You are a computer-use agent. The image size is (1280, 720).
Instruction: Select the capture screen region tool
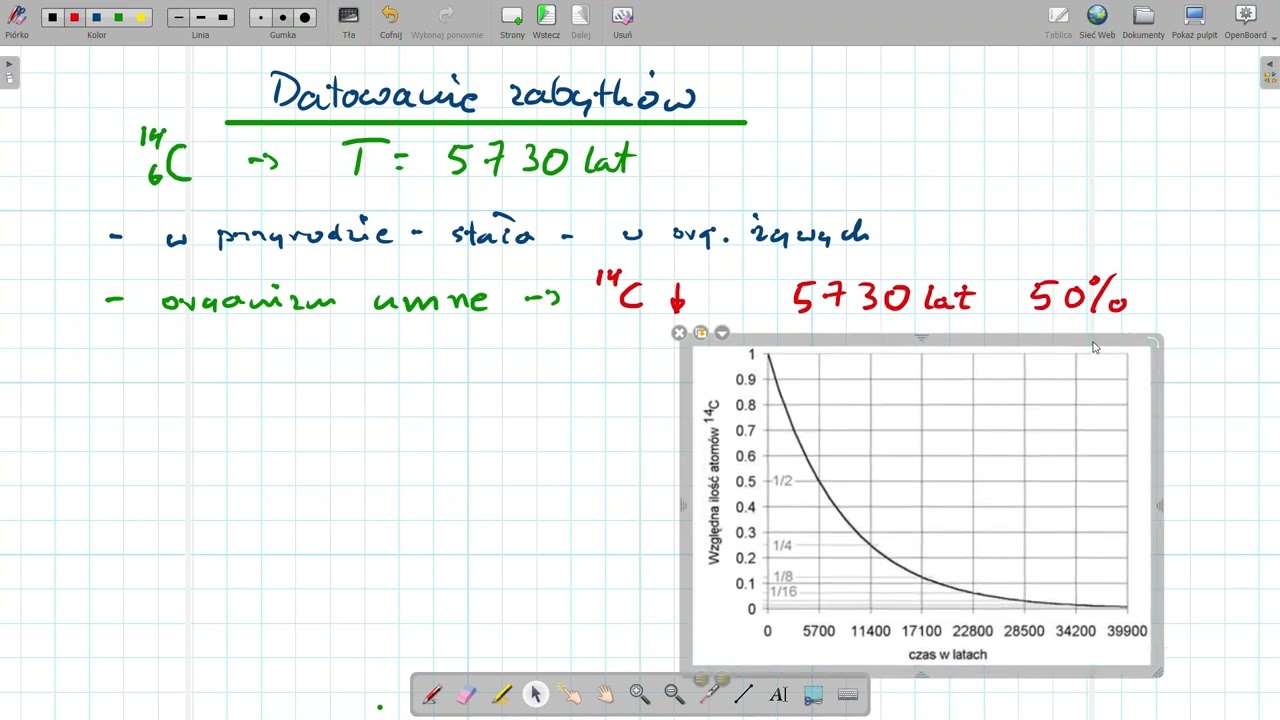coord(813,694)
